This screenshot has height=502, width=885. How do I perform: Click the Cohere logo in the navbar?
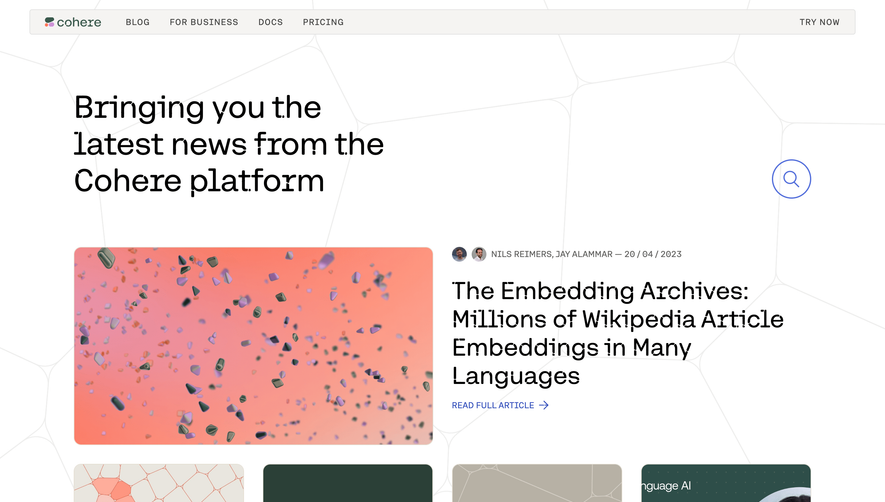pyautogui.click(x=73, y=22)
